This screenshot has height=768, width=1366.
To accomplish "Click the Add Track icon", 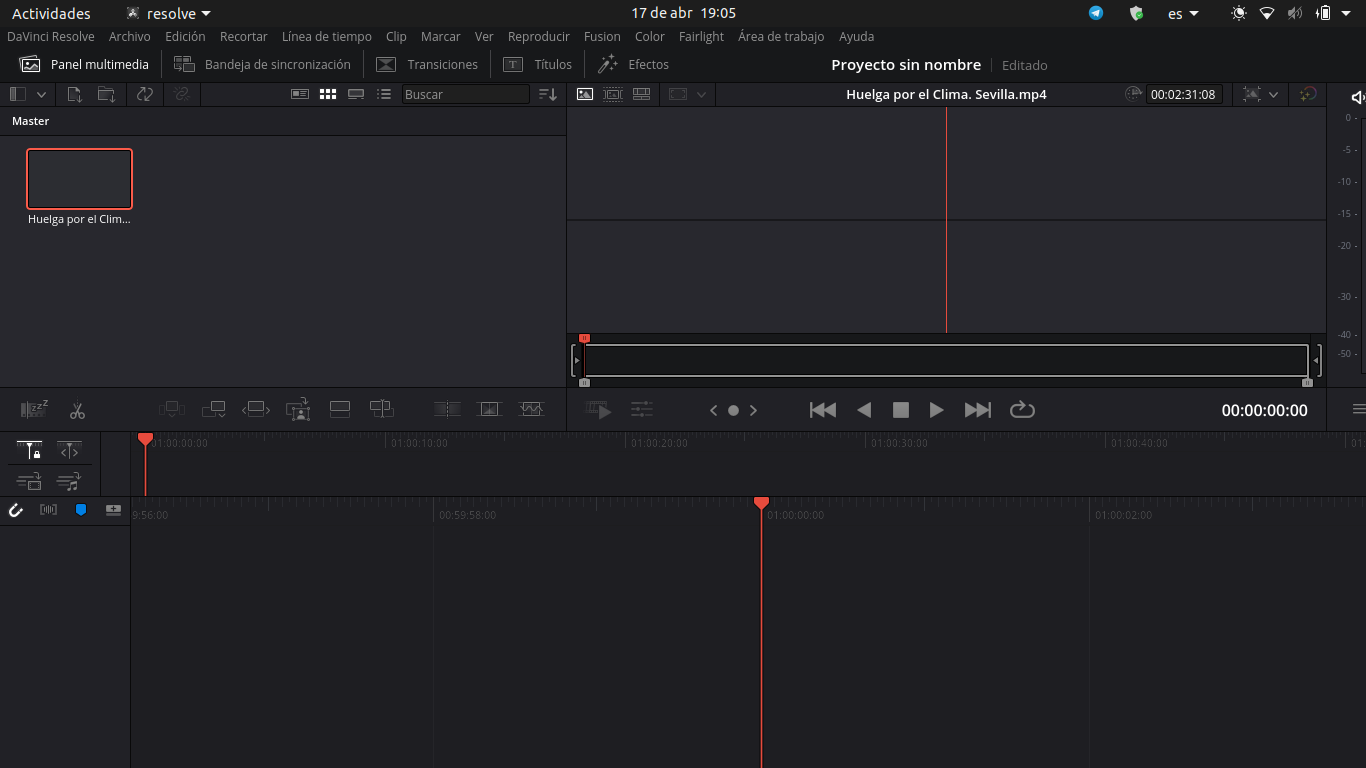I will [x=113, y=510].
